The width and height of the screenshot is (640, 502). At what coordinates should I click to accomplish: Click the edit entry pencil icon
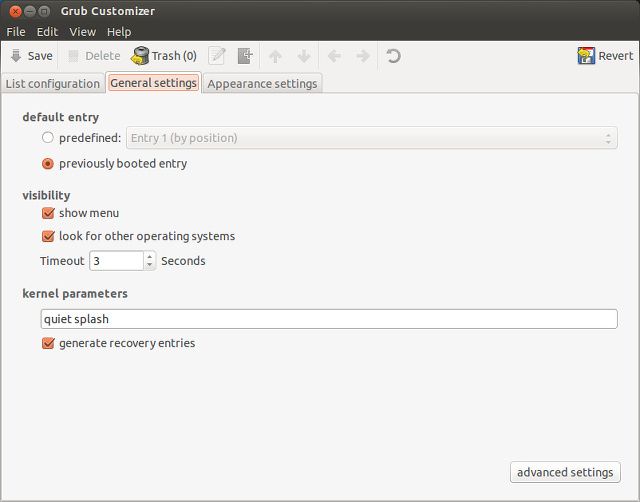pos(217,56)
